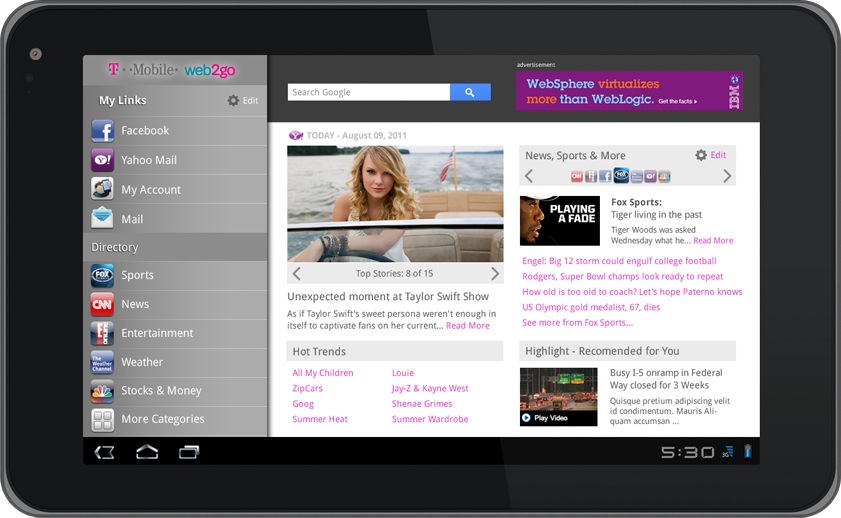Select NBC icon in news carousel
841x518 pixels.
(x=665, y=176)
